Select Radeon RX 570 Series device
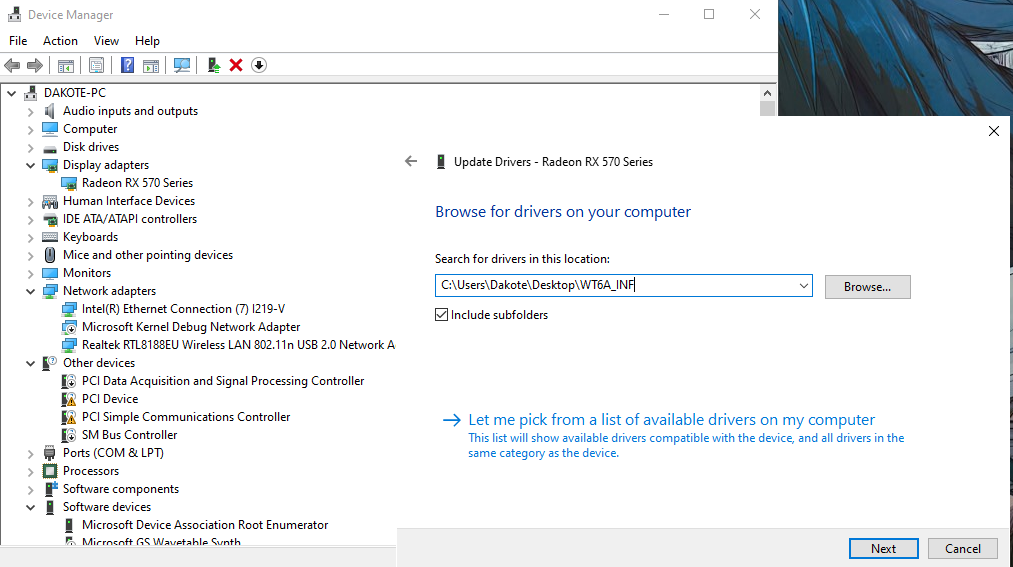The height and width of the screenshot is (567, 1013). [x=137, y=183]
